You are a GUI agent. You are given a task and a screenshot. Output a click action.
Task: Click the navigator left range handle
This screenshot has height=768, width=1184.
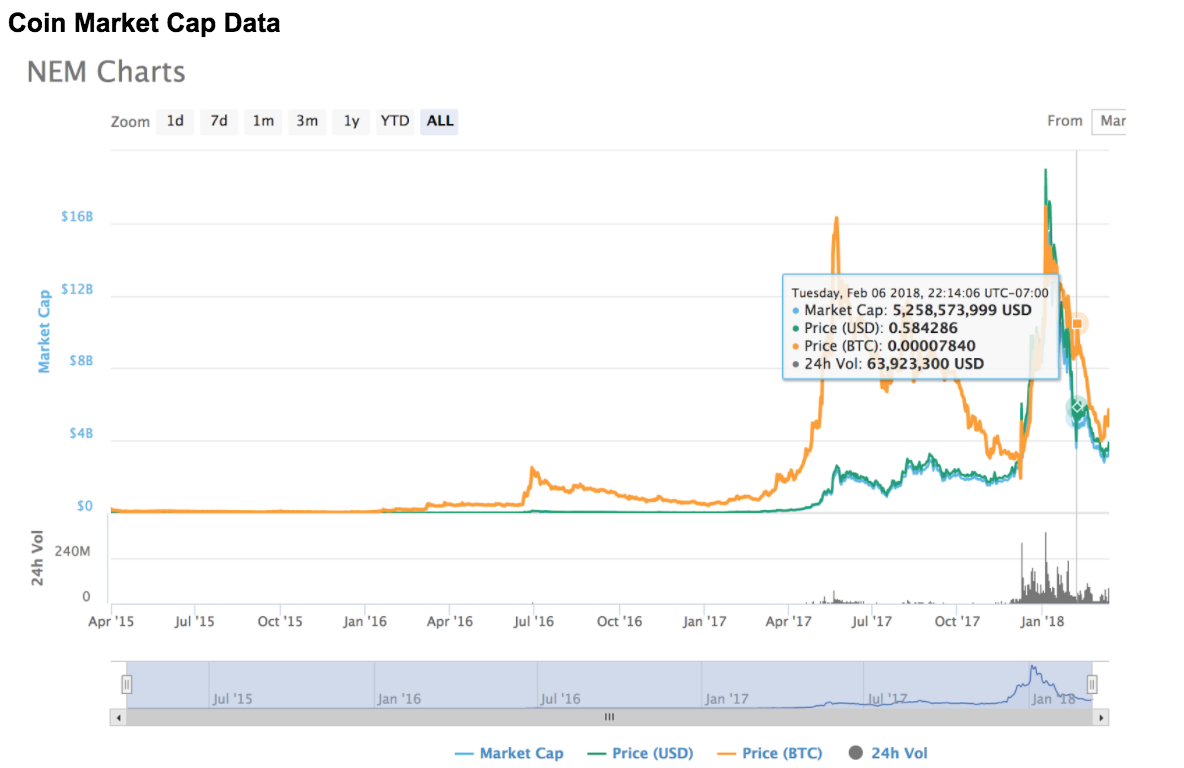point(127,684)
